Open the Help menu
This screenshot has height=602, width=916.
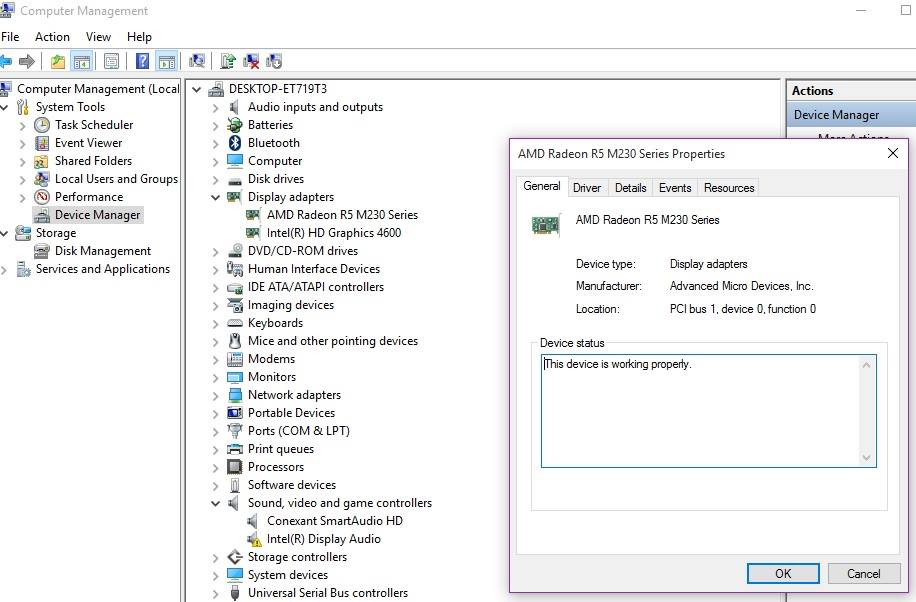tap(139, 37)
